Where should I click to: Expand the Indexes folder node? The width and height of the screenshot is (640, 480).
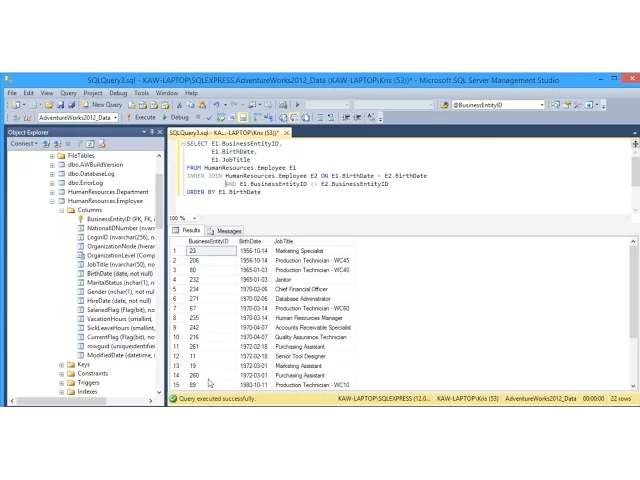[x=62, y=392]
